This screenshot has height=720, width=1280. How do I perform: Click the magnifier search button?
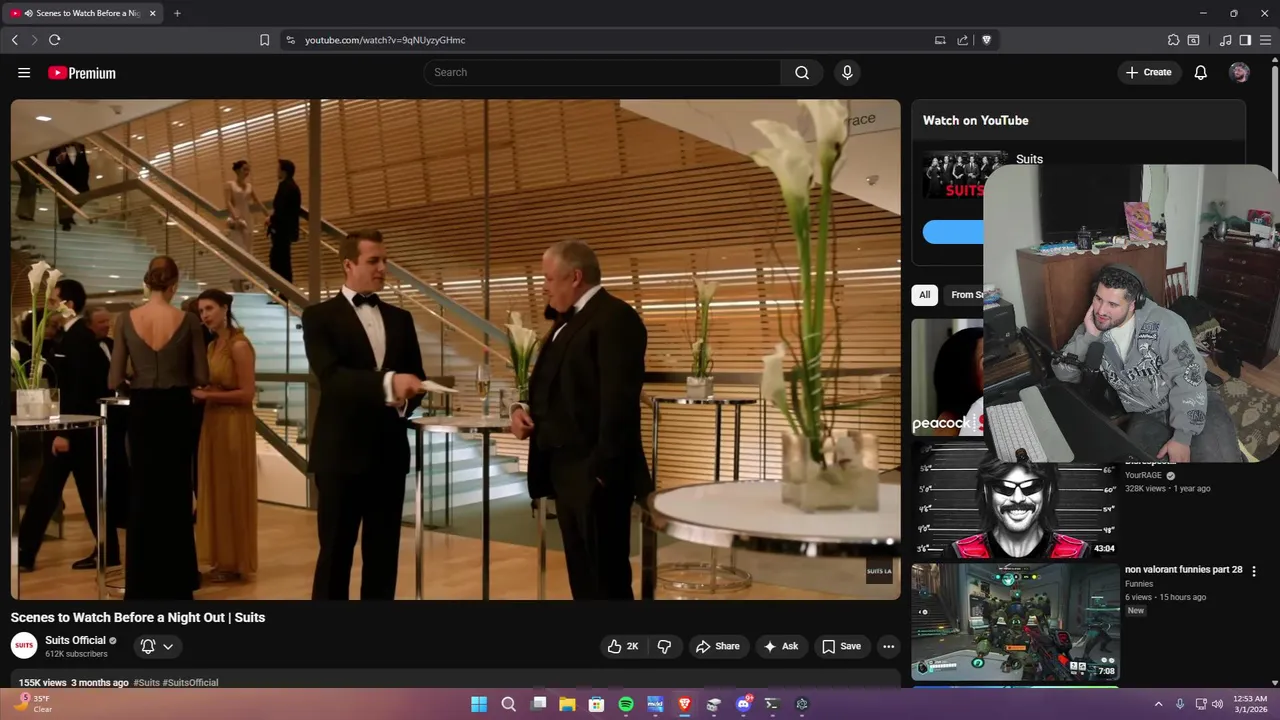tap(802, 72)
